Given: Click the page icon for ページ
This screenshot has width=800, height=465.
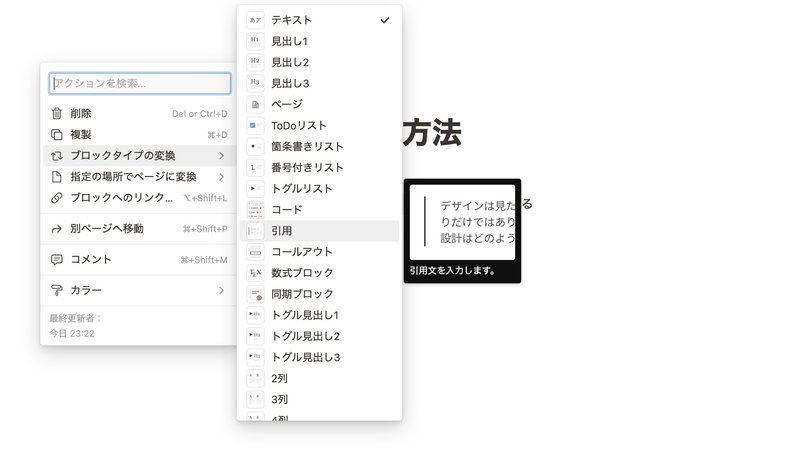Looking at the screenshot, I should coord(256,104).
